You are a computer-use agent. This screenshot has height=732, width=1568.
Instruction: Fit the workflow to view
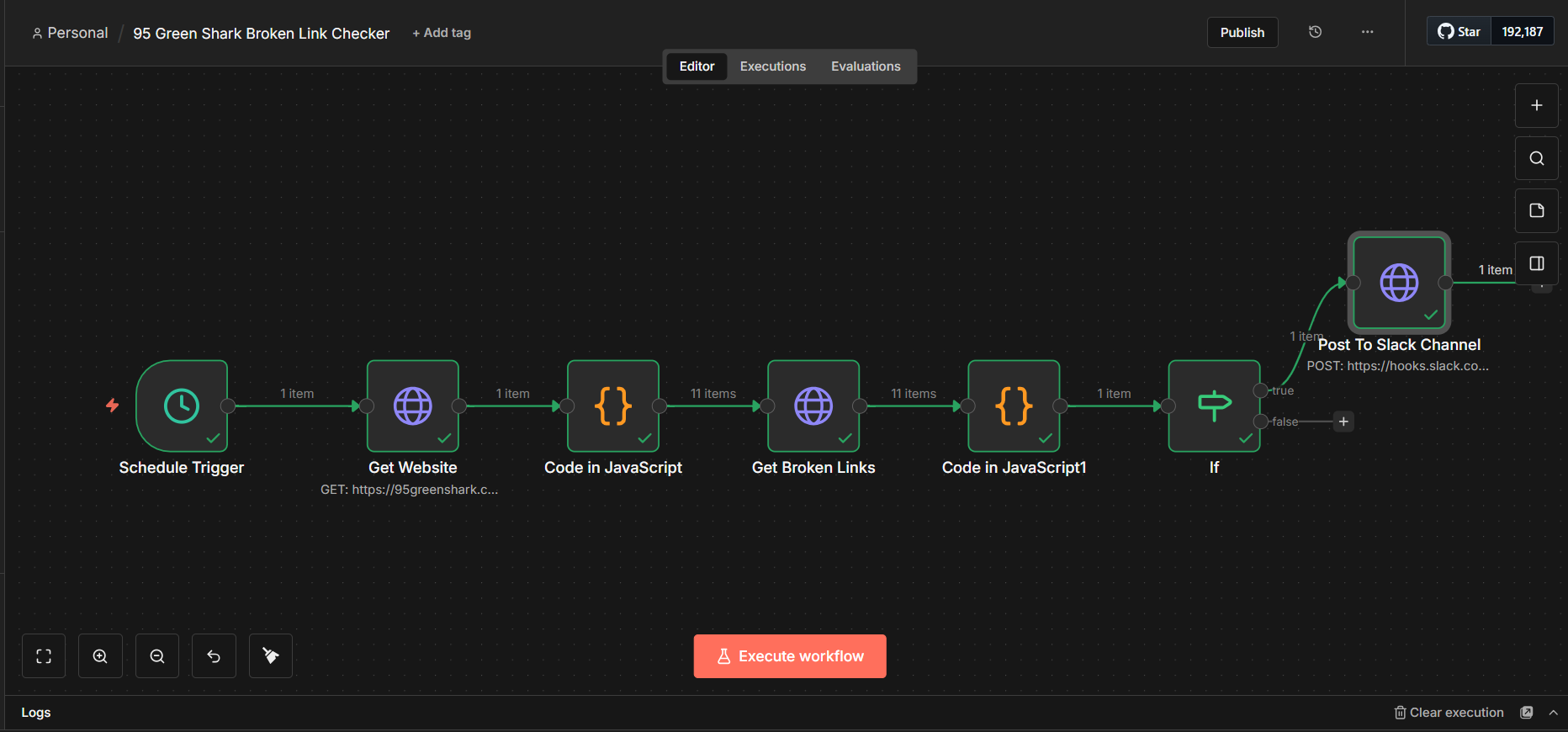click(x=44, y=655)
